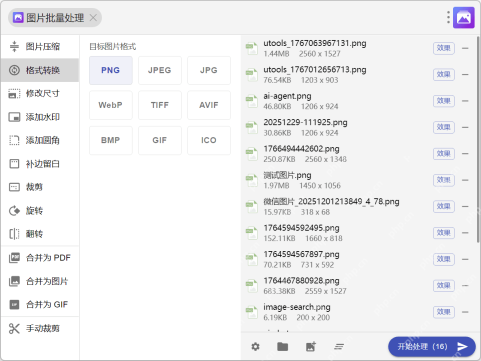Close the 图片批量处理 tag
Viewport: 481px width, 361px height.
(93, 18)
